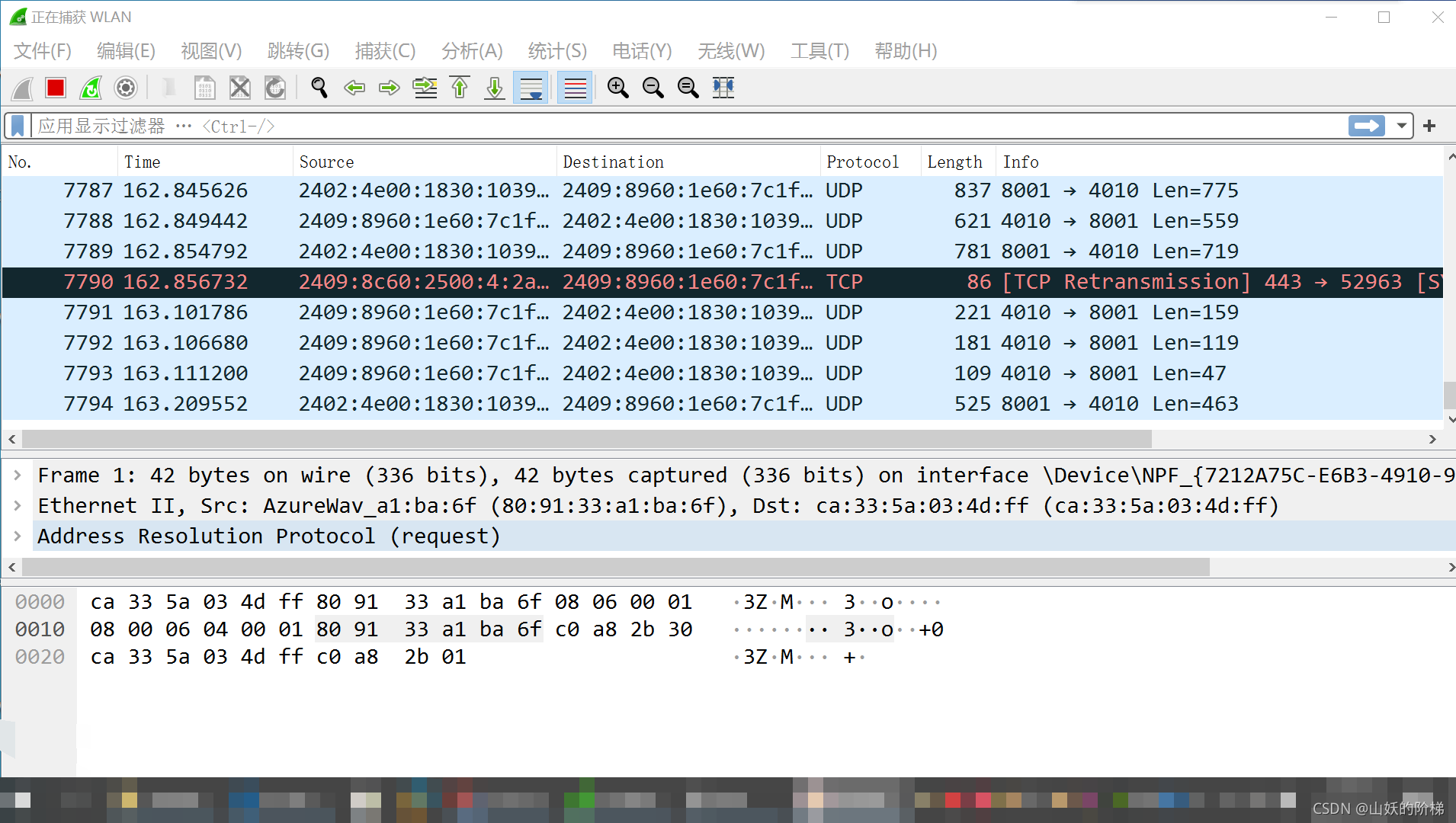Select packet 7793 row
1456x823 pixels.
pyautogui.click(x=722, y=373)
